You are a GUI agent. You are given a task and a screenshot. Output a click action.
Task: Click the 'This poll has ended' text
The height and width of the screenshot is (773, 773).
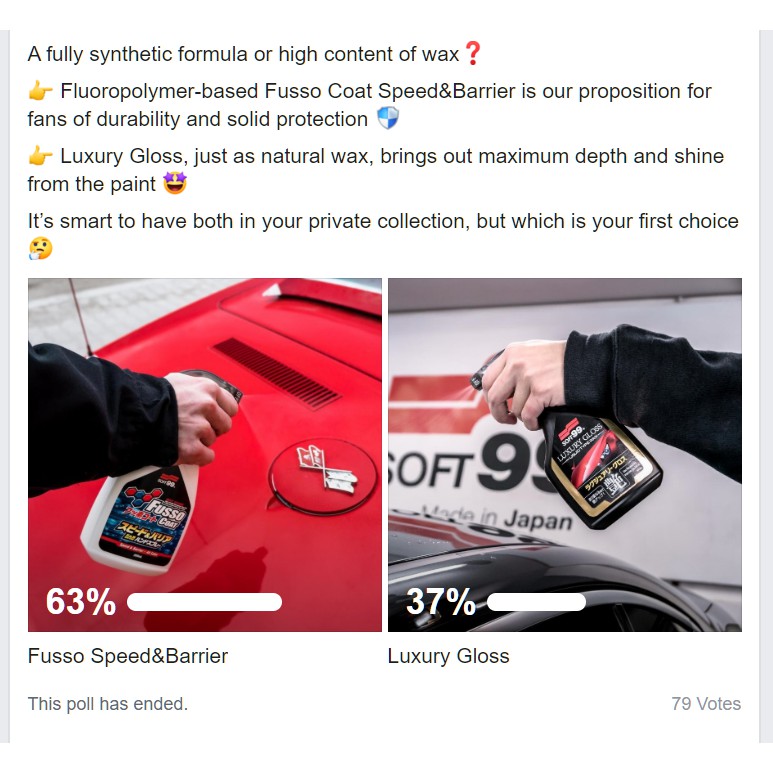click(x=107, y=703)
